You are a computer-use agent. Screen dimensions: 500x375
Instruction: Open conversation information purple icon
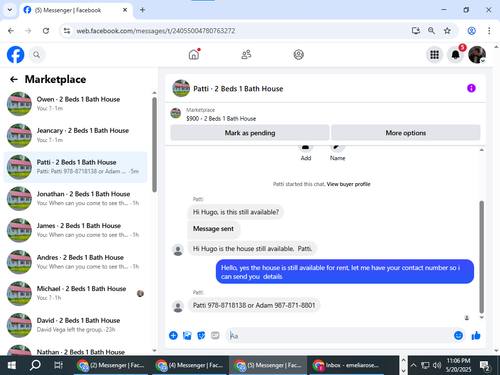471,88
